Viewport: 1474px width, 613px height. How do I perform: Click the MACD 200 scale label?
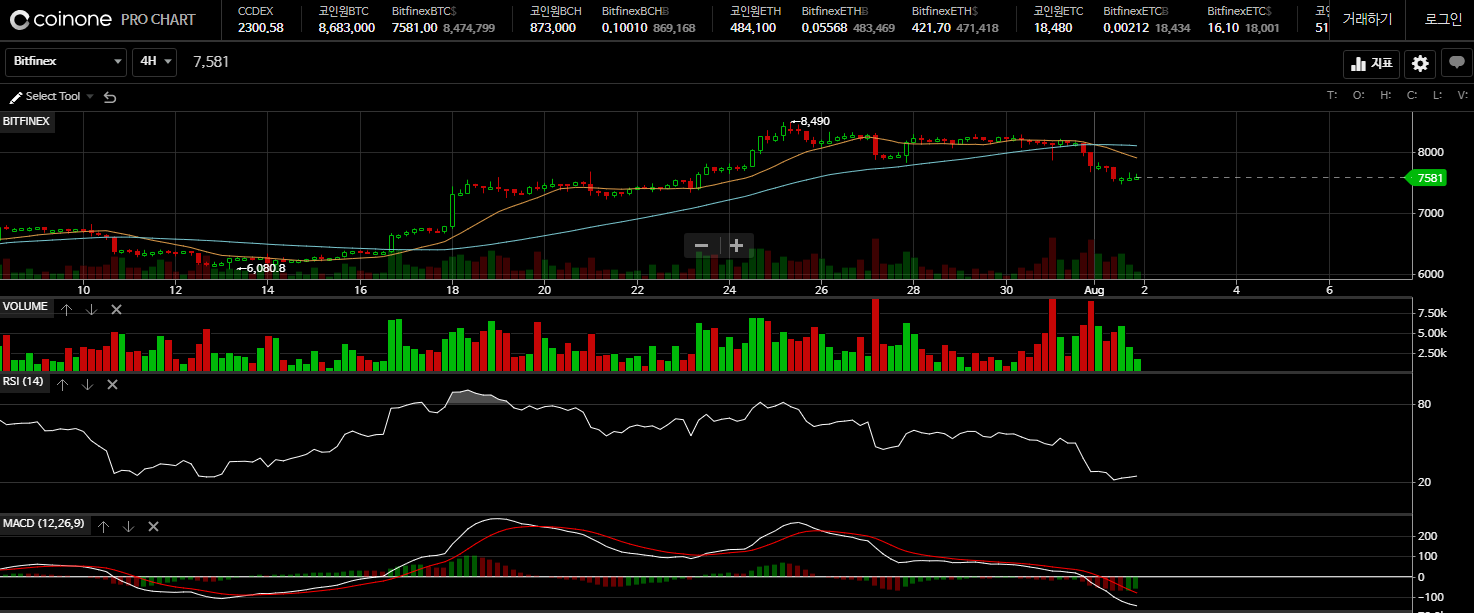click(1428, 536)
